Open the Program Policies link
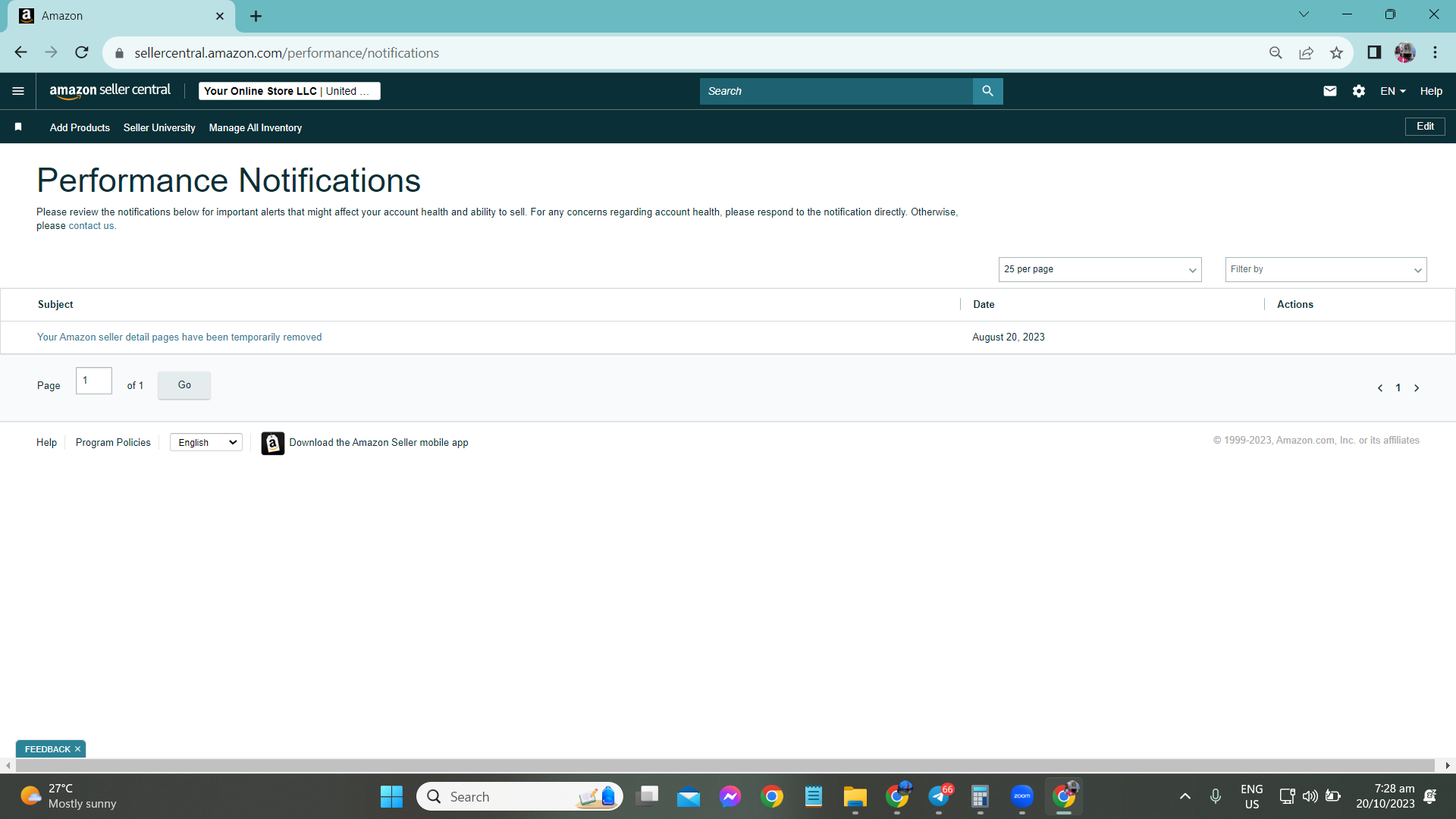This screenshot has width=1456, height=819. 113,443
